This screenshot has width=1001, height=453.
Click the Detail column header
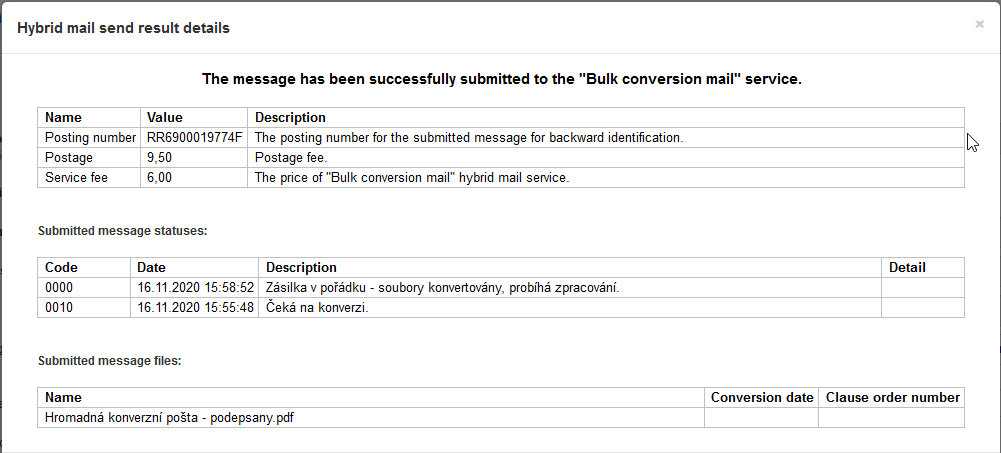(907, 268)
